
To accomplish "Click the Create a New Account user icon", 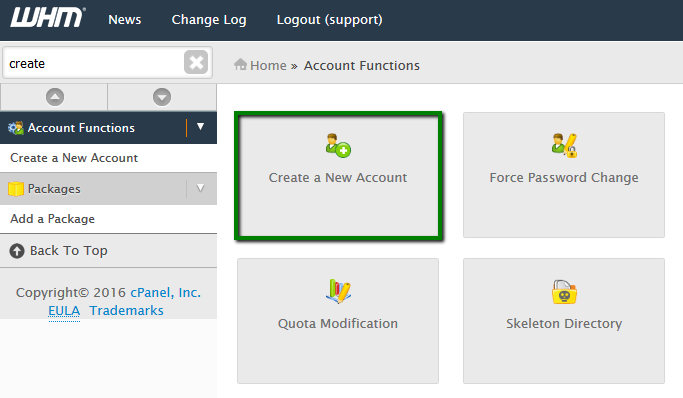I will [338, 146].
